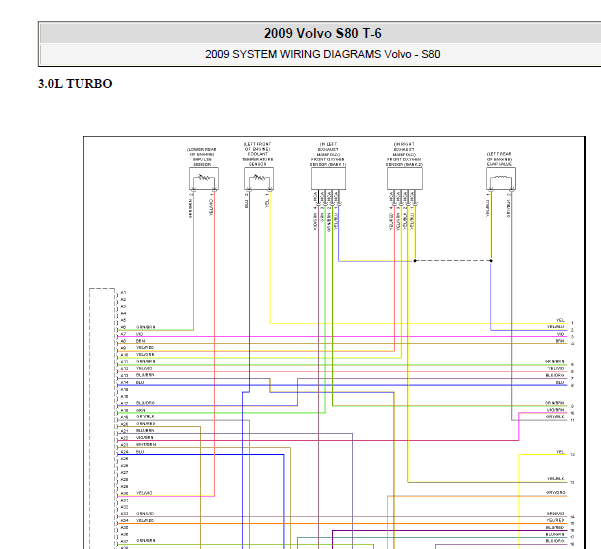Click the coolant temperature sensor symbol box
The height and width of the screenshot is (549, 601).
click(x=259, y=178)
